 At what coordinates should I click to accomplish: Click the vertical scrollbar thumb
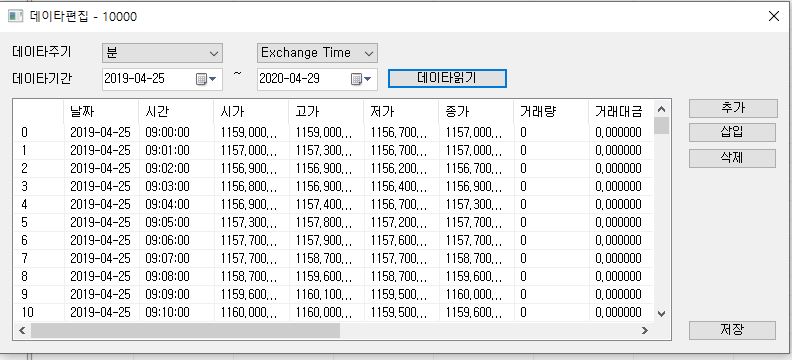(x=661, y=126)
